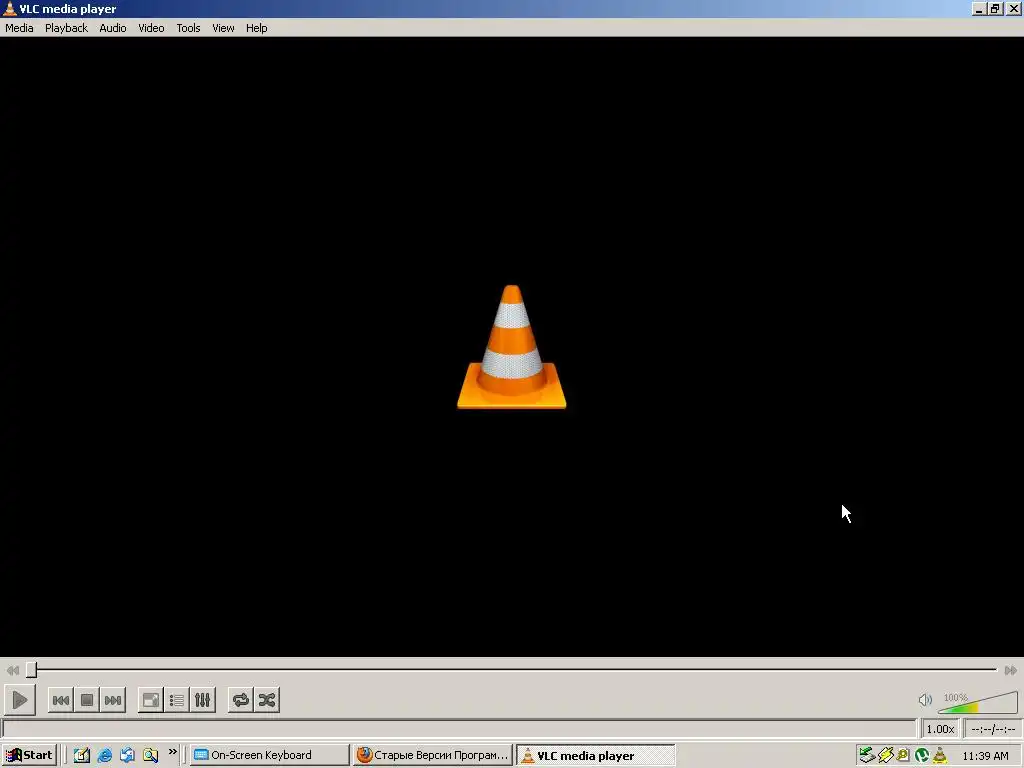1024x768 pixels.
Task: Open extended settings equalizer icon
Action: point(203,700)
